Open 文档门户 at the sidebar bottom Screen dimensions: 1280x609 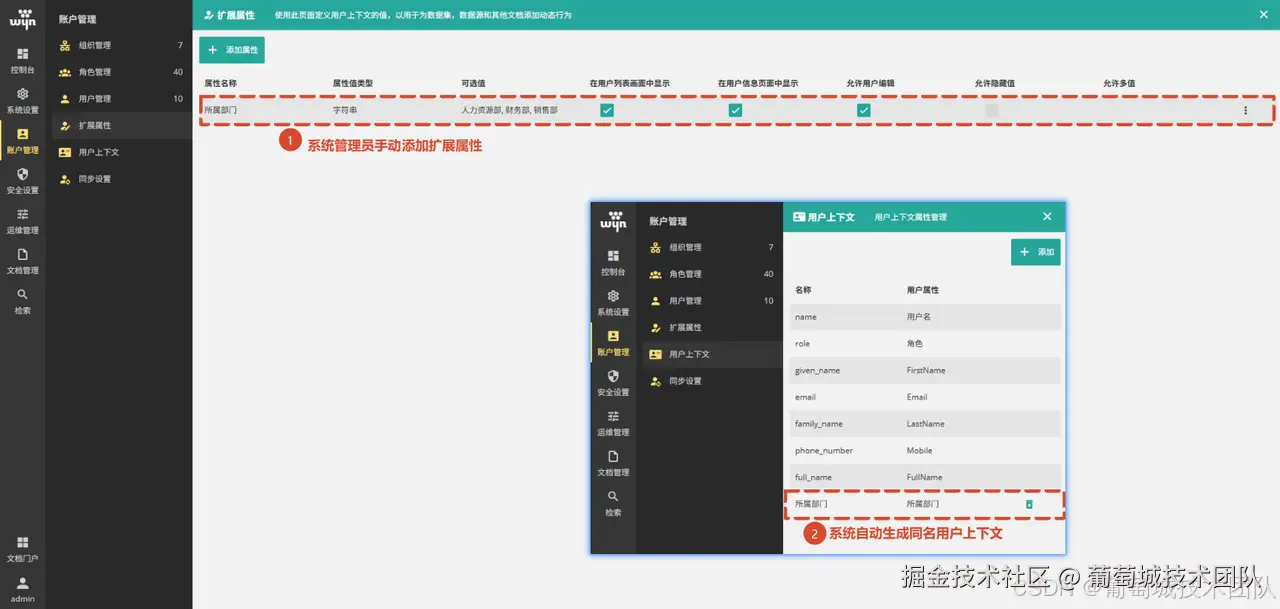pos(22,548)
